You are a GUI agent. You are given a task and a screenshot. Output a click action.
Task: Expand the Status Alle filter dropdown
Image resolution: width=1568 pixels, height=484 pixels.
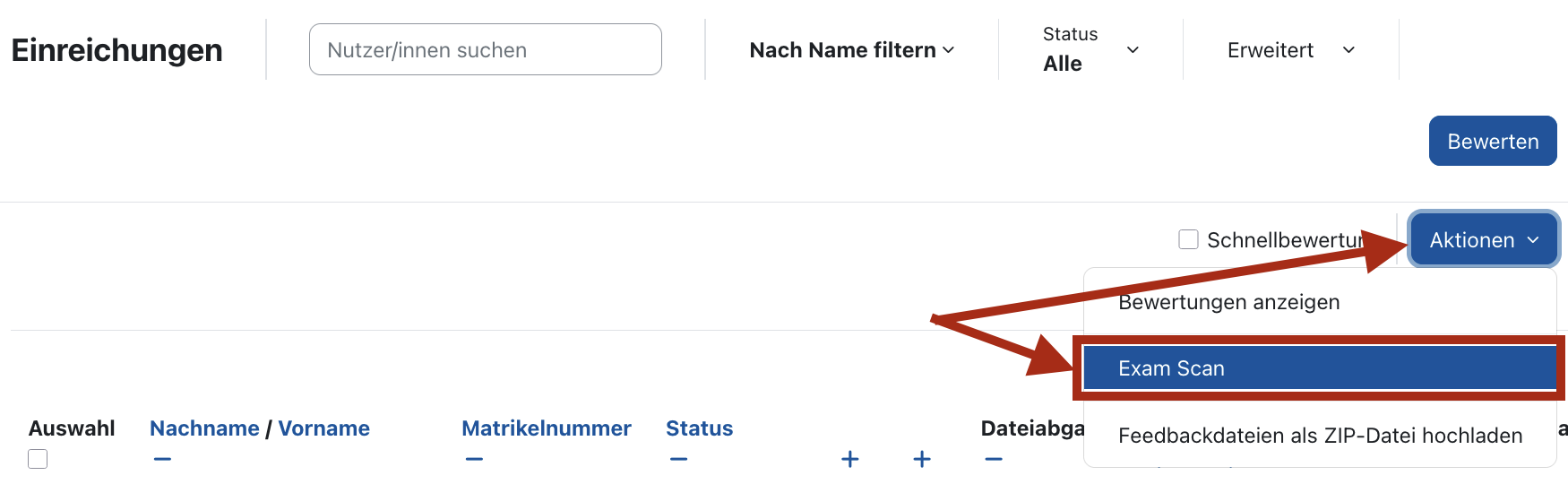click(x=1090, y=50)
